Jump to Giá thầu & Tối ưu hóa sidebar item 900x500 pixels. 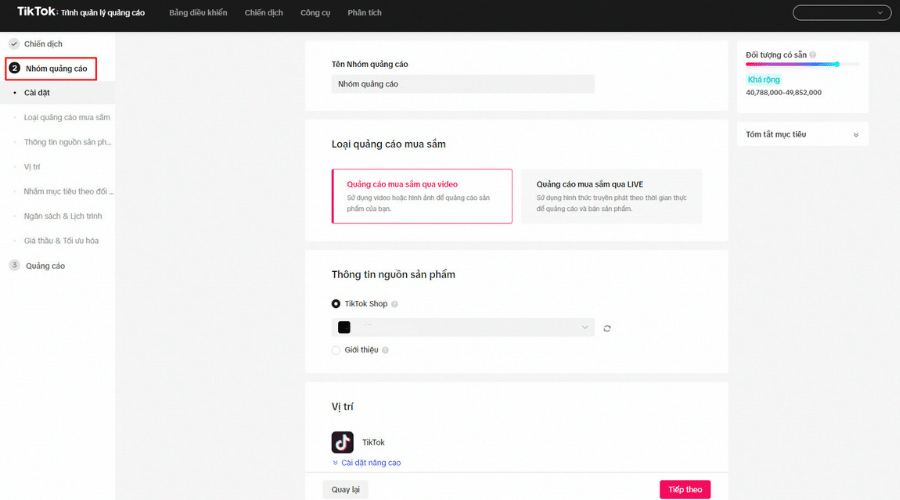click(x=61, y=241)
